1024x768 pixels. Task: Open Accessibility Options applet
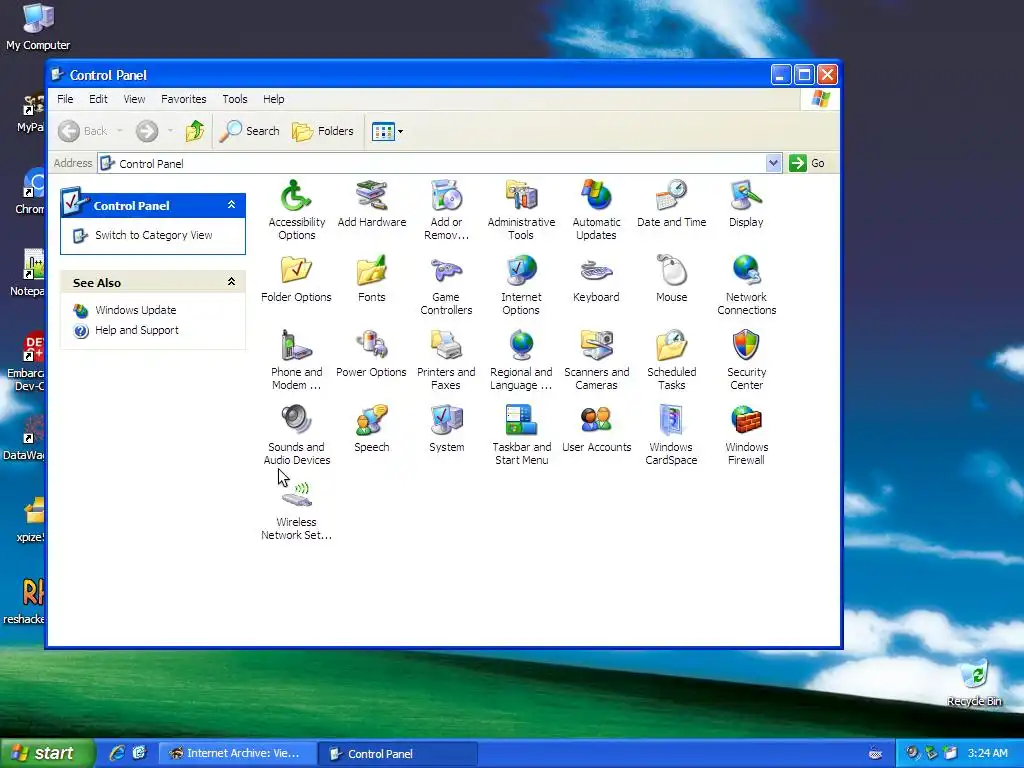coord(296,196)
